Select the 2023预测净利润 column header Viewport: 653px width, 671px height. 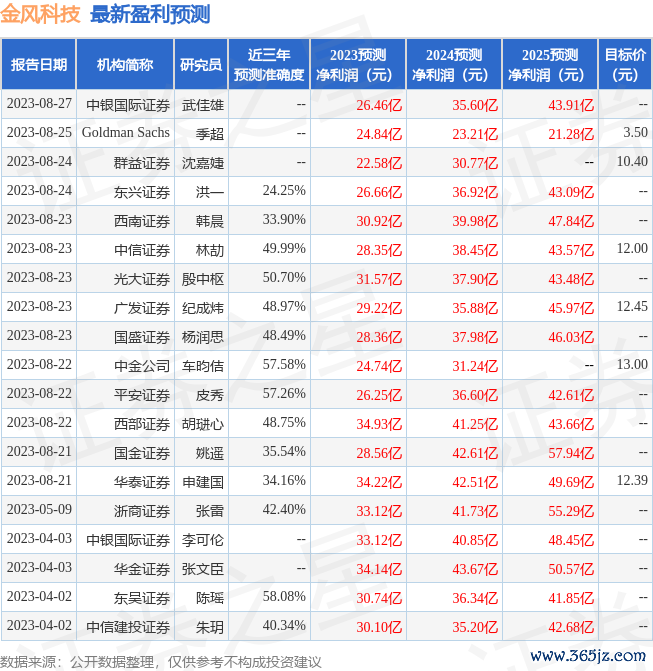point(358,65)
